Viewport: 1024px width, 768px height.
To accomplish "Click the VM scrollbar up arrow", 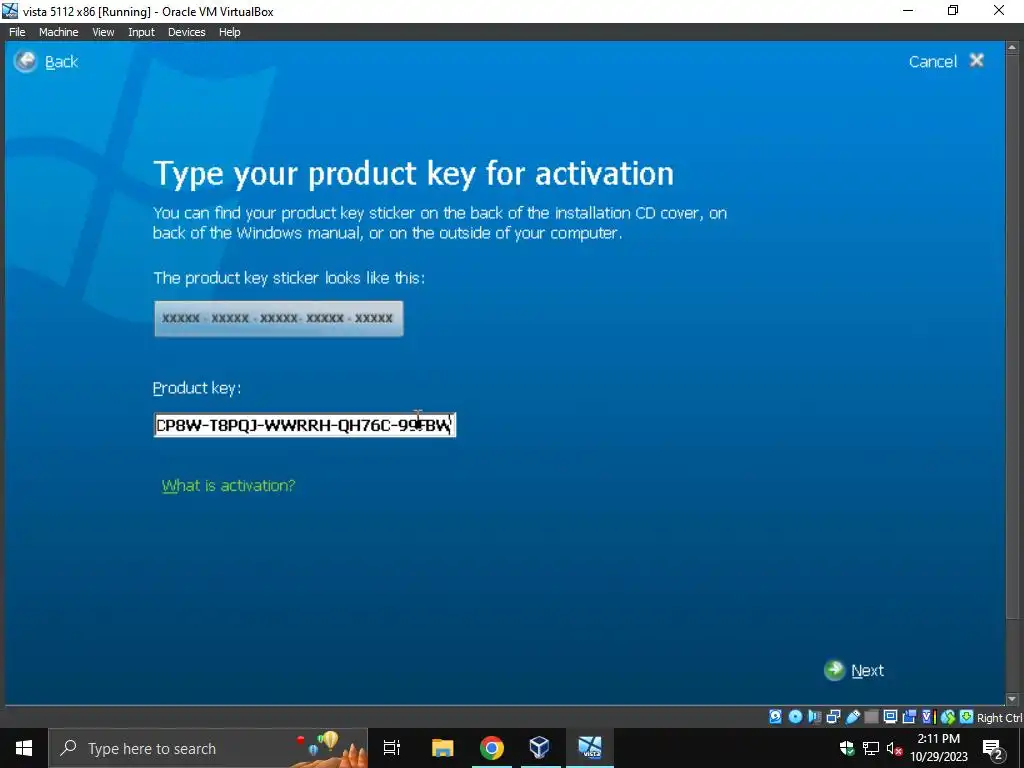I will 1012,48.
